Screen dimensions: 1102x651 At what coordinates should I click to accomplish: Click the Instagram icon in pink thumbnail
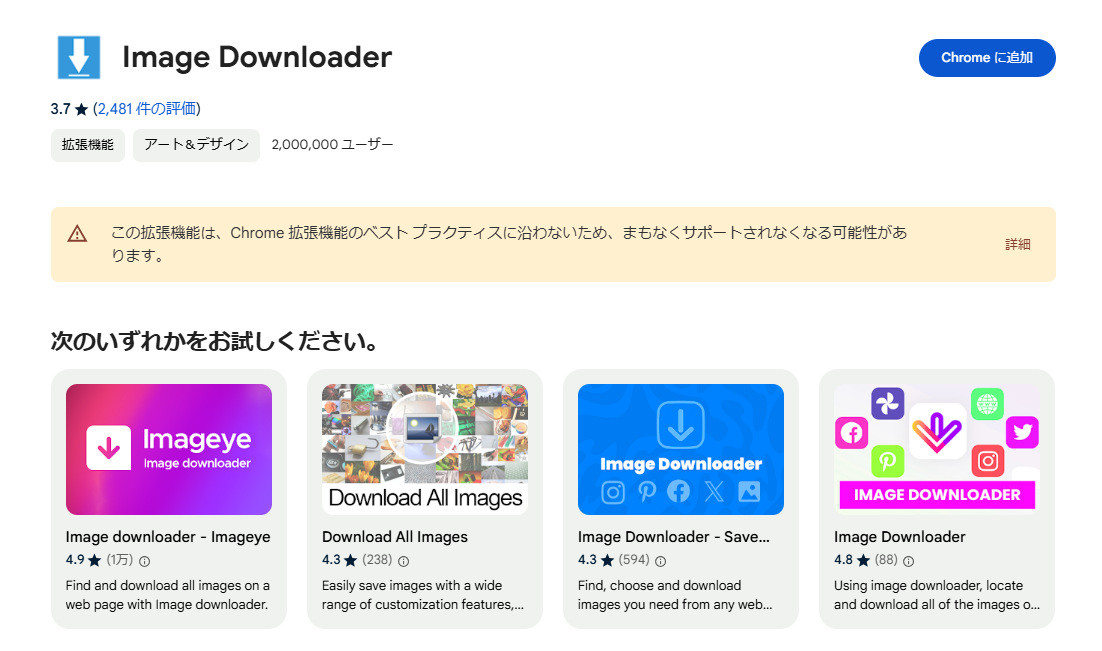point(987,460)
